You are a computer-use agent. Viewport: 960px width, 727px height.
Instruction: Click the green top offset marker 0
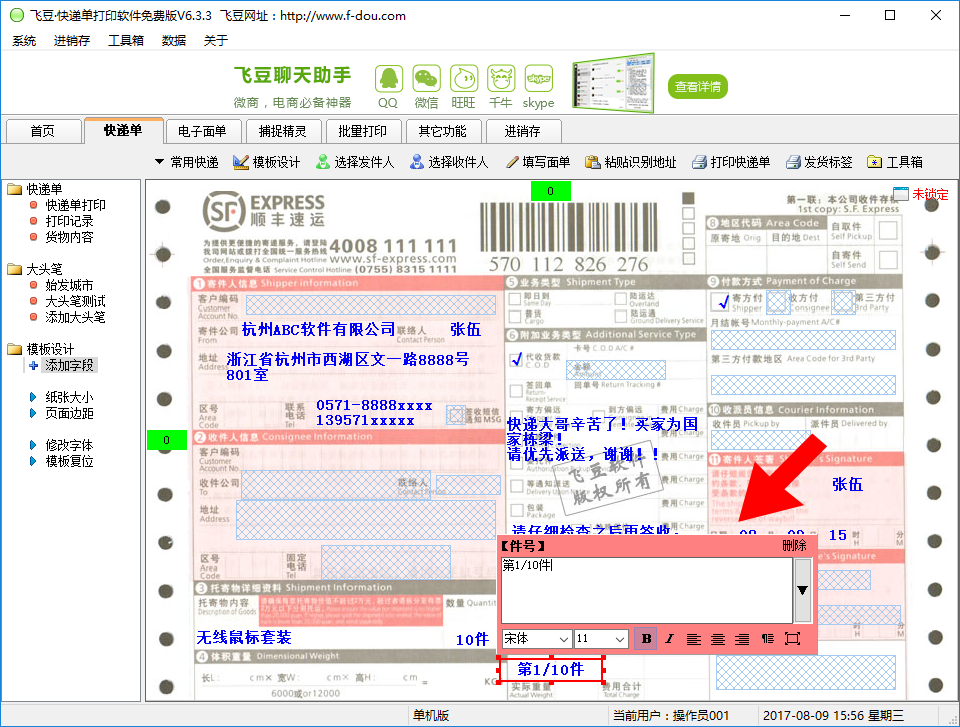pyautogui.click(x=550, y=191)
